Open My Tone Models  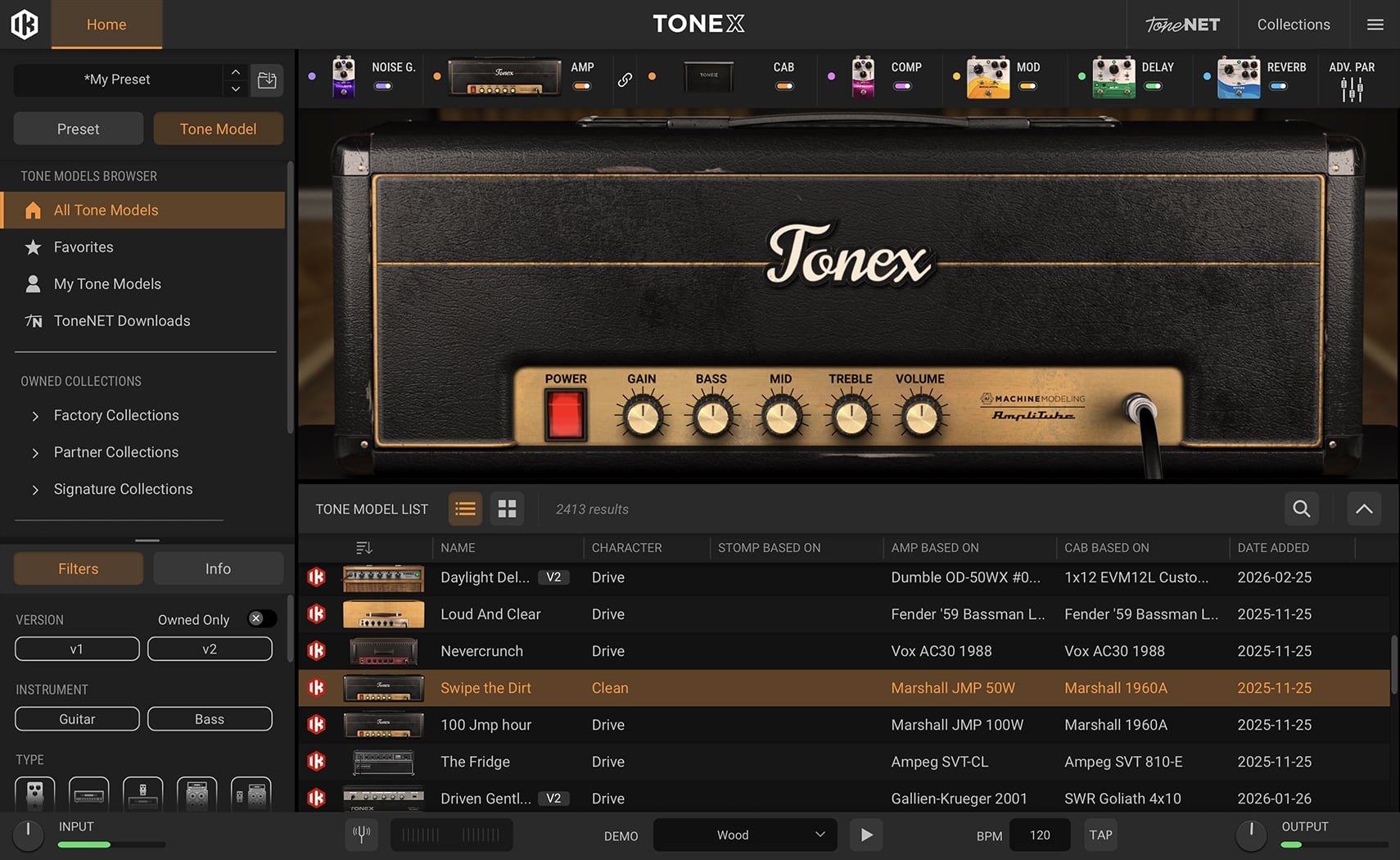[x=144, y=283]
